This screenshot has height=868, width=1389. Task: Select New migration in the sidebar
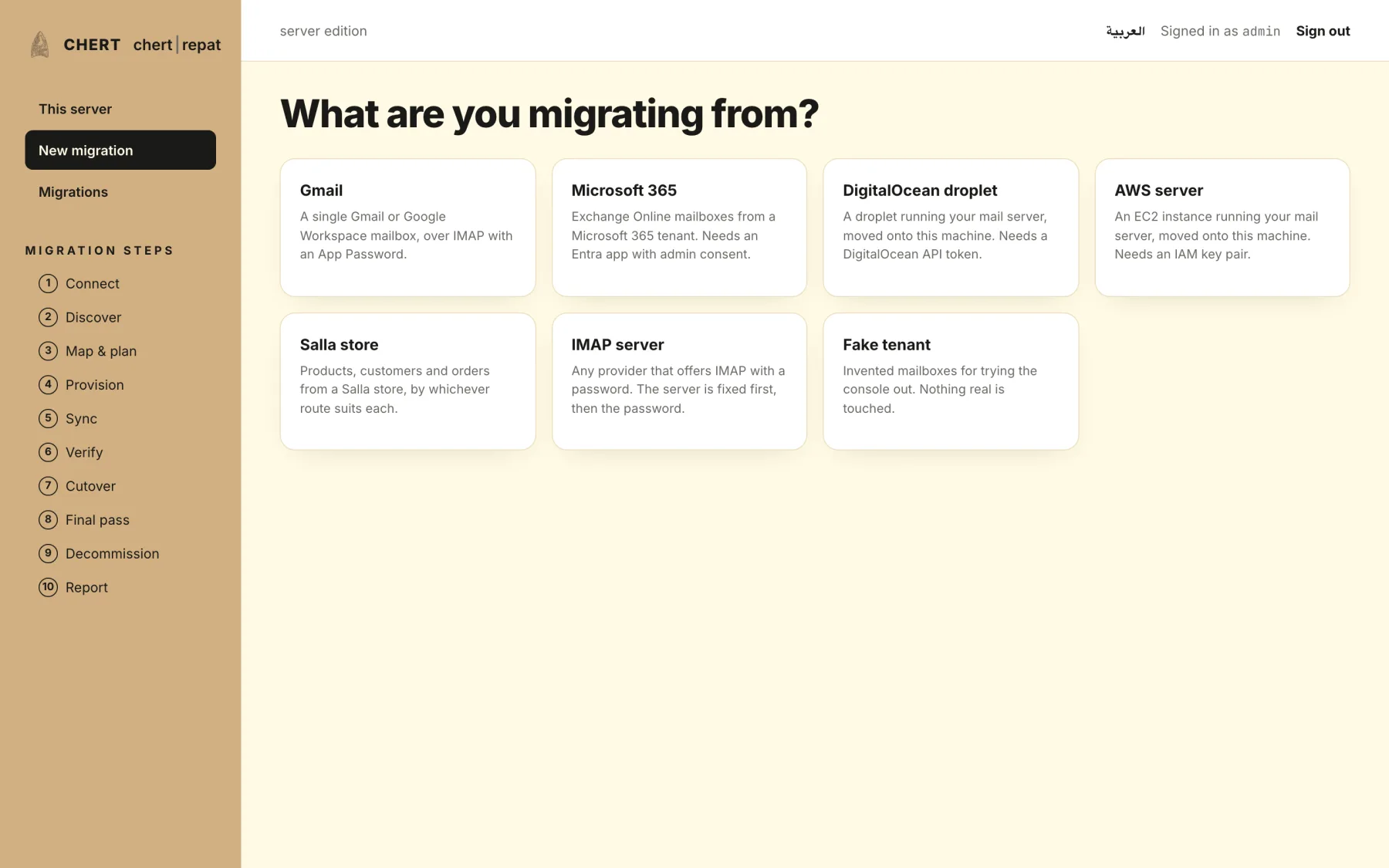120,150
